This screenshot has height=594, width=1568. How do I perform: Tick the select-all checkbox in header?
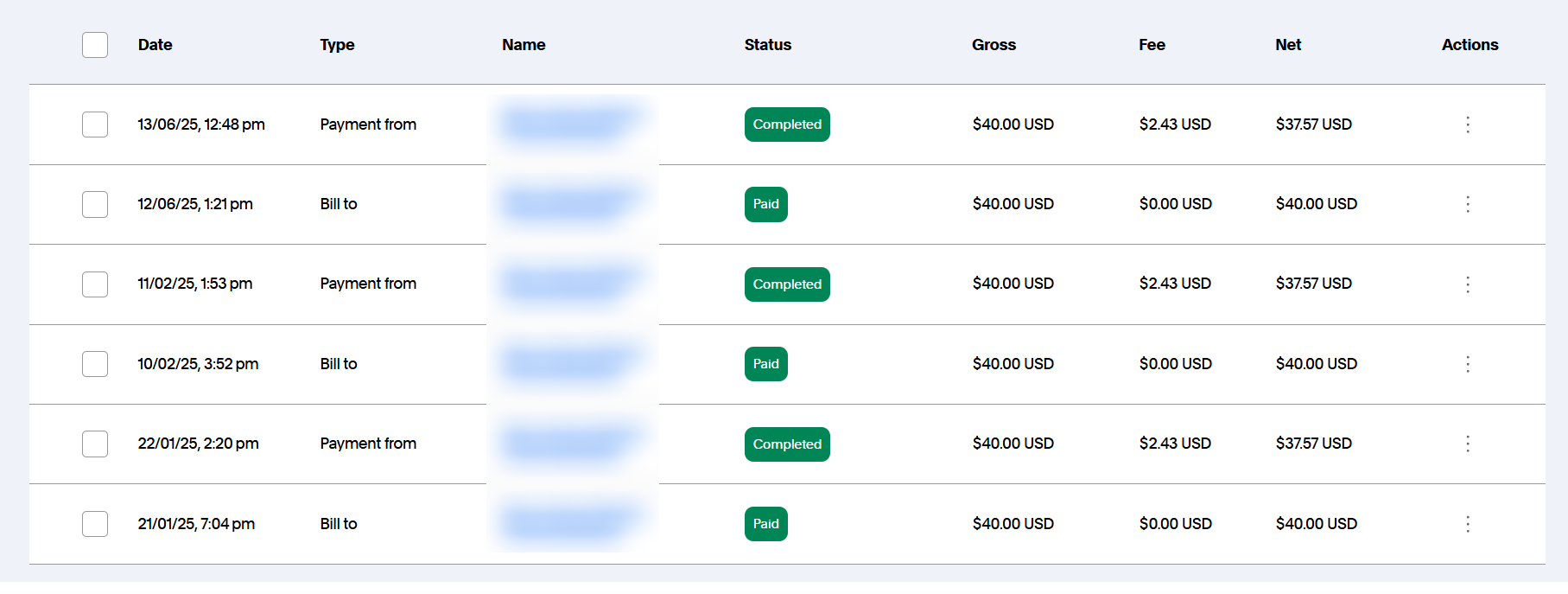[95, 45]
